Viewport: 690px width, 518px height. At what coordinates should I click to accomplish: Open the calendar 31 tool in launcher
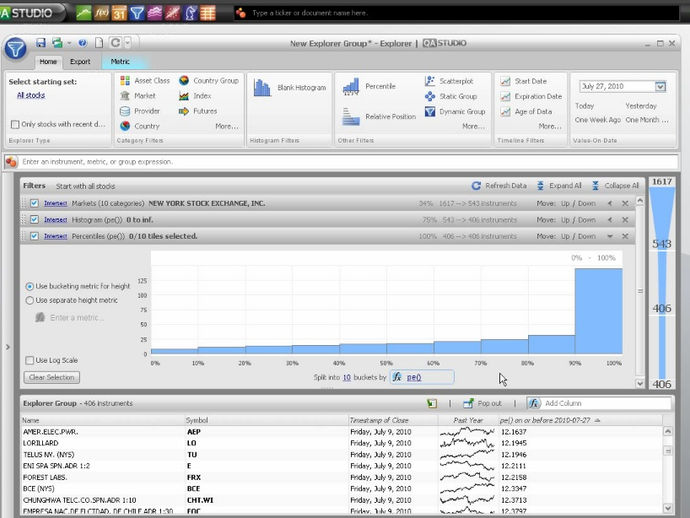tap(119, 13)
